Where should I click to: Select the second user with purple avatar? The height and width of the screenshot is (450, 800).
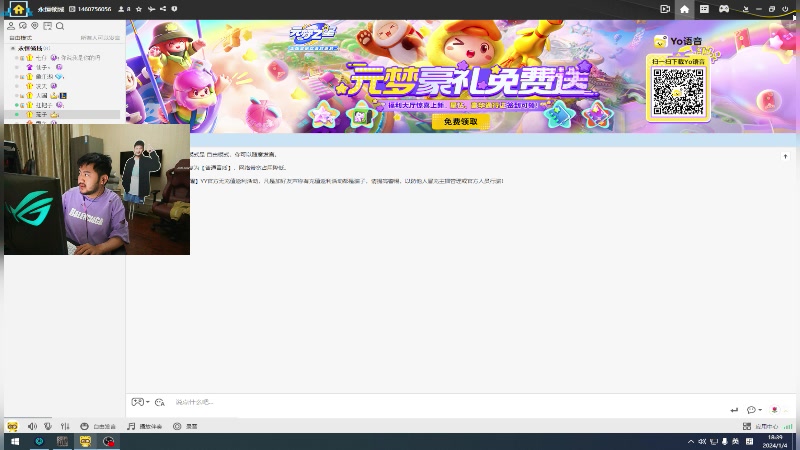click(x=62, y=67)
